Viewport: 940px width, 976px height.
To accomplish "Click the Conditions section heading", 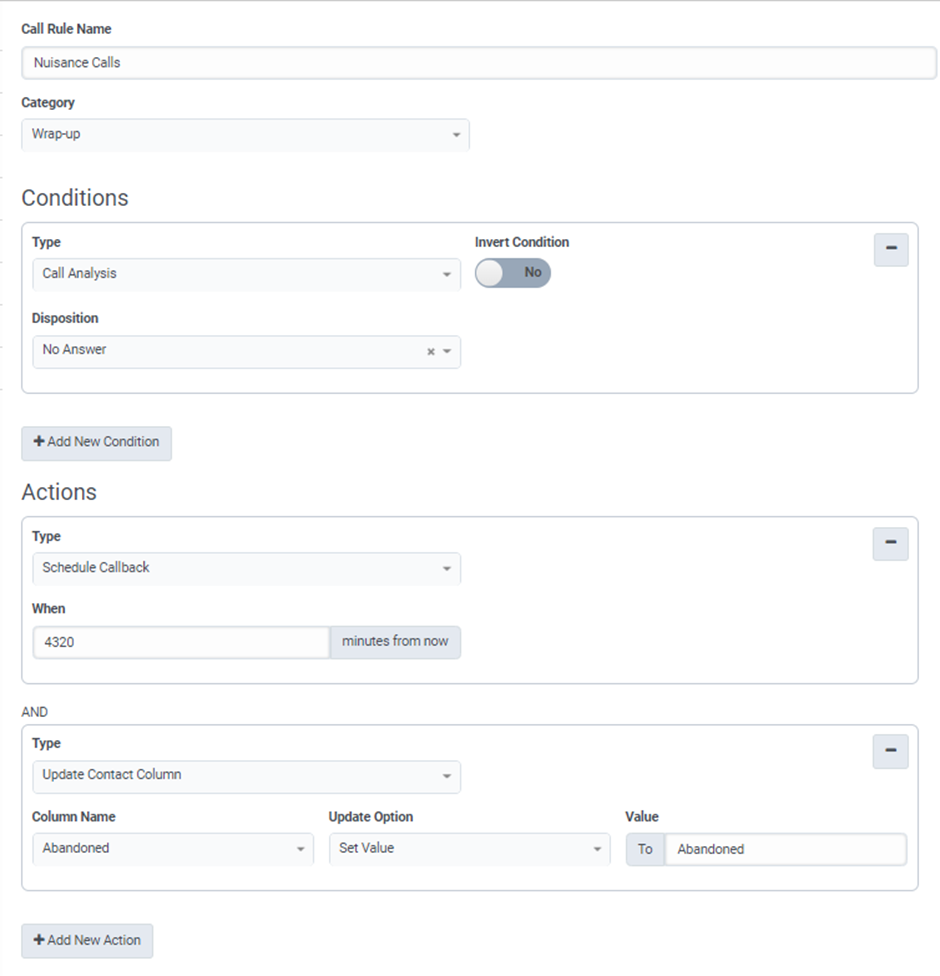I will click(x=75, y=198).
